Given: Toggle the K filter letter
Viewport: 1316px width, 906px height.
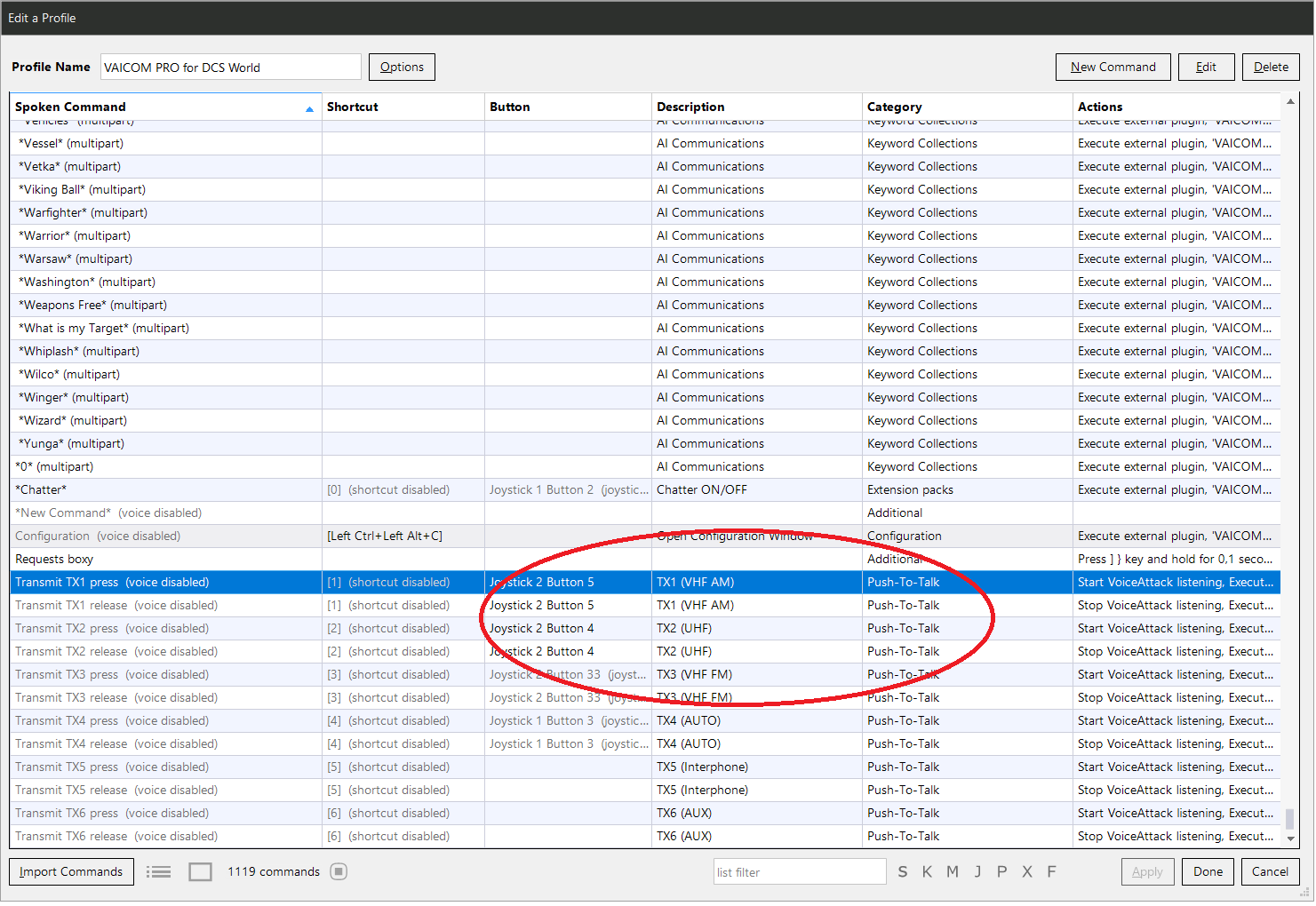Looking at the screenshot, I should pyautogui.click(x=927, y=872).
